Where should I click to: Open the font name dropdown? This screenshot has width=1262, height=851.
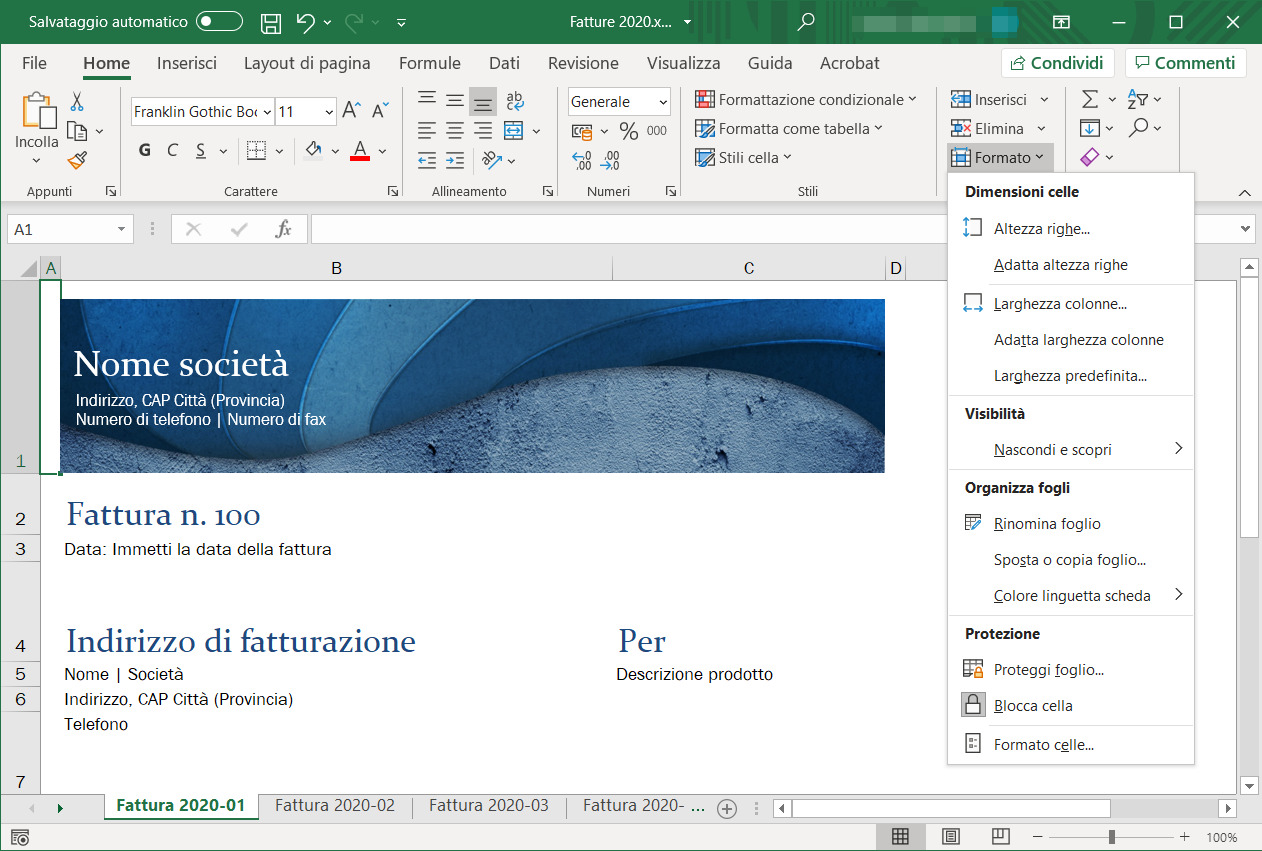[x=266, y=112]
